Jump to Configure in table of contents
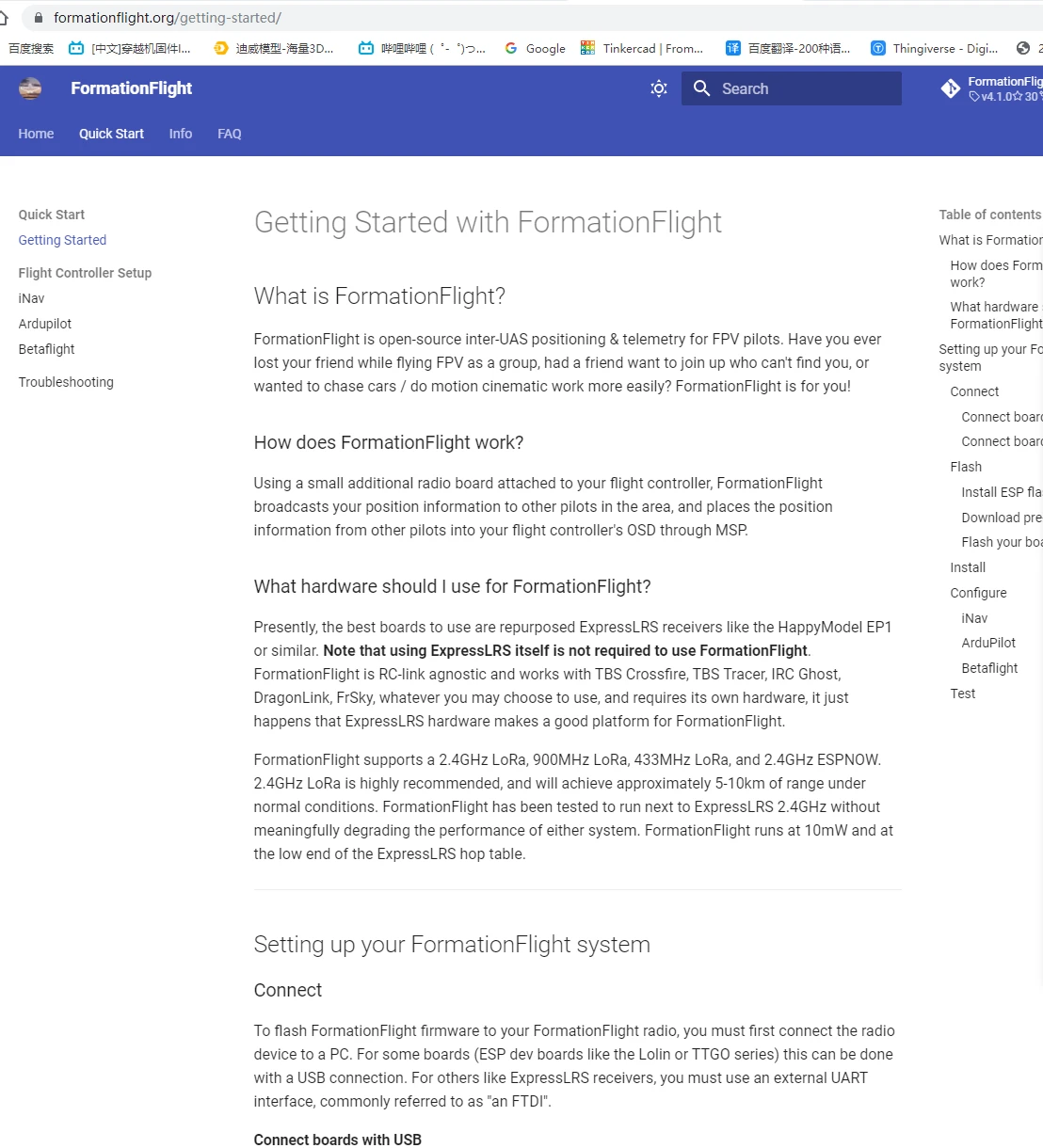 978,593
